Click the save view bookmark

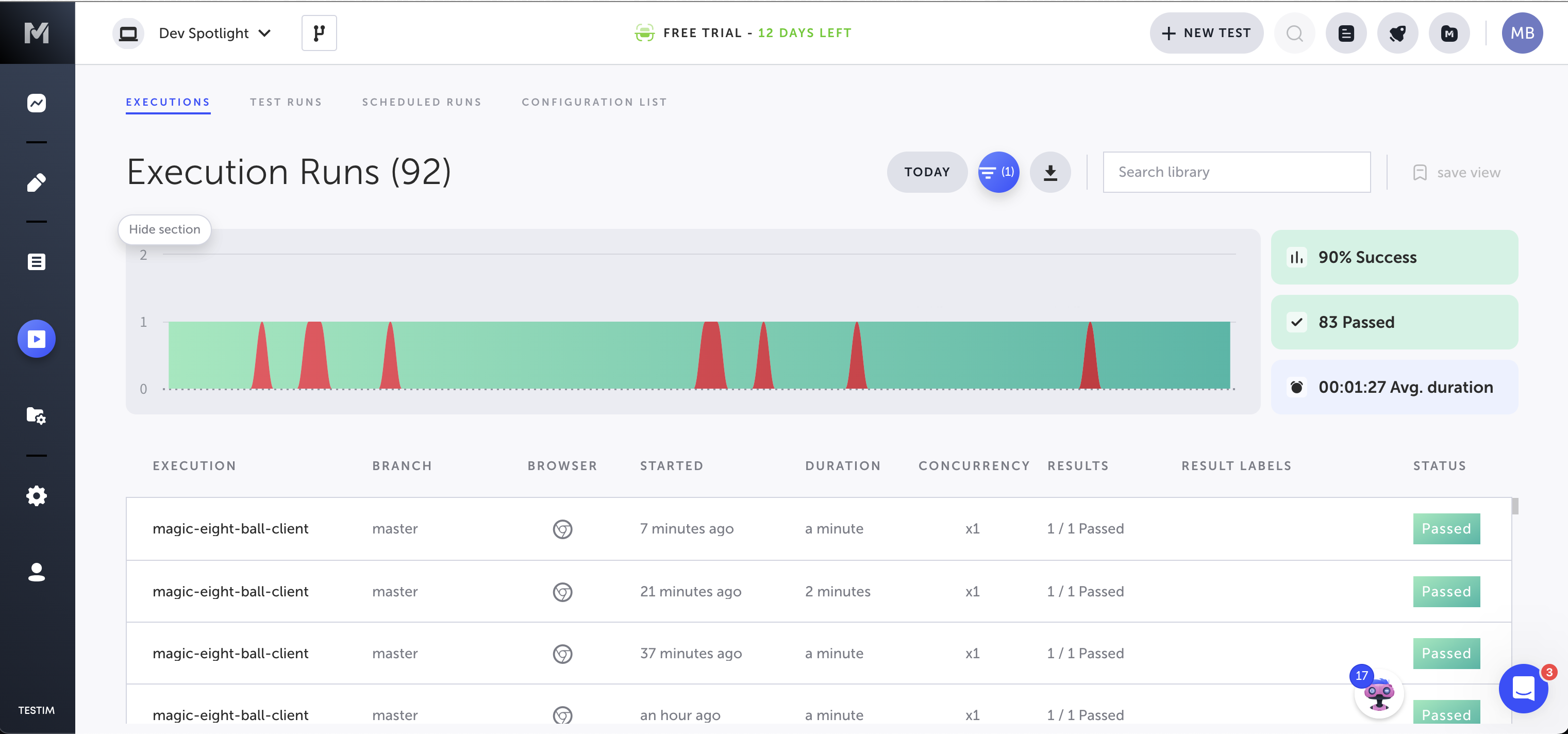click(1457, 173)
